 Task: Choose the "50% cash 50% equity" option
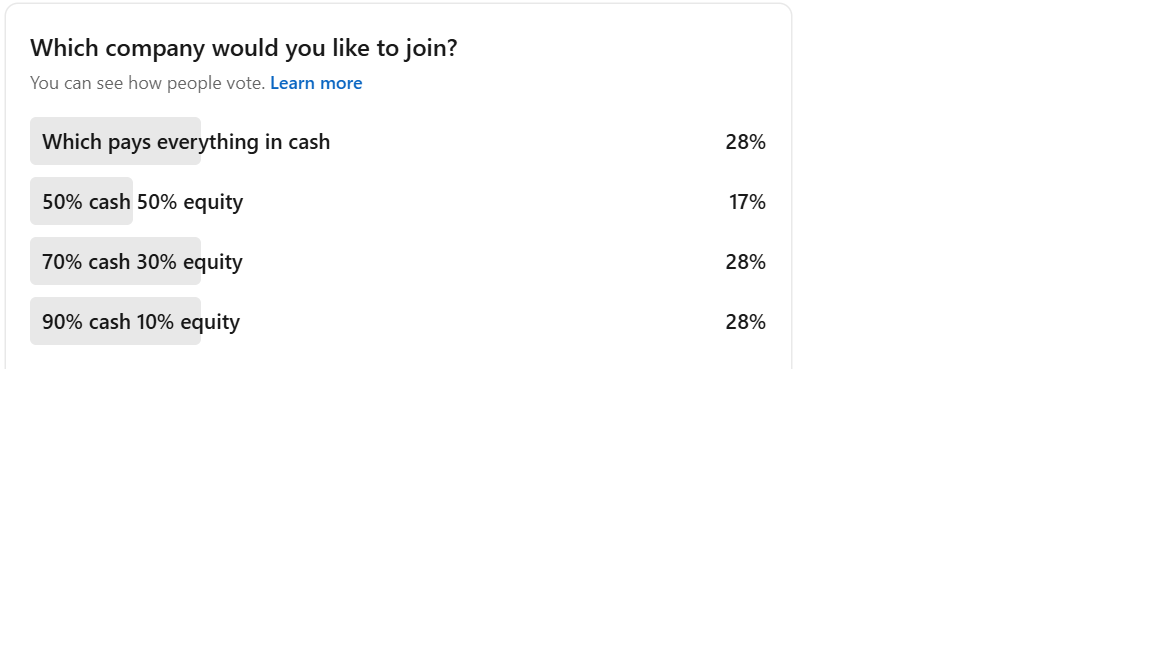[x=142, y=202]
